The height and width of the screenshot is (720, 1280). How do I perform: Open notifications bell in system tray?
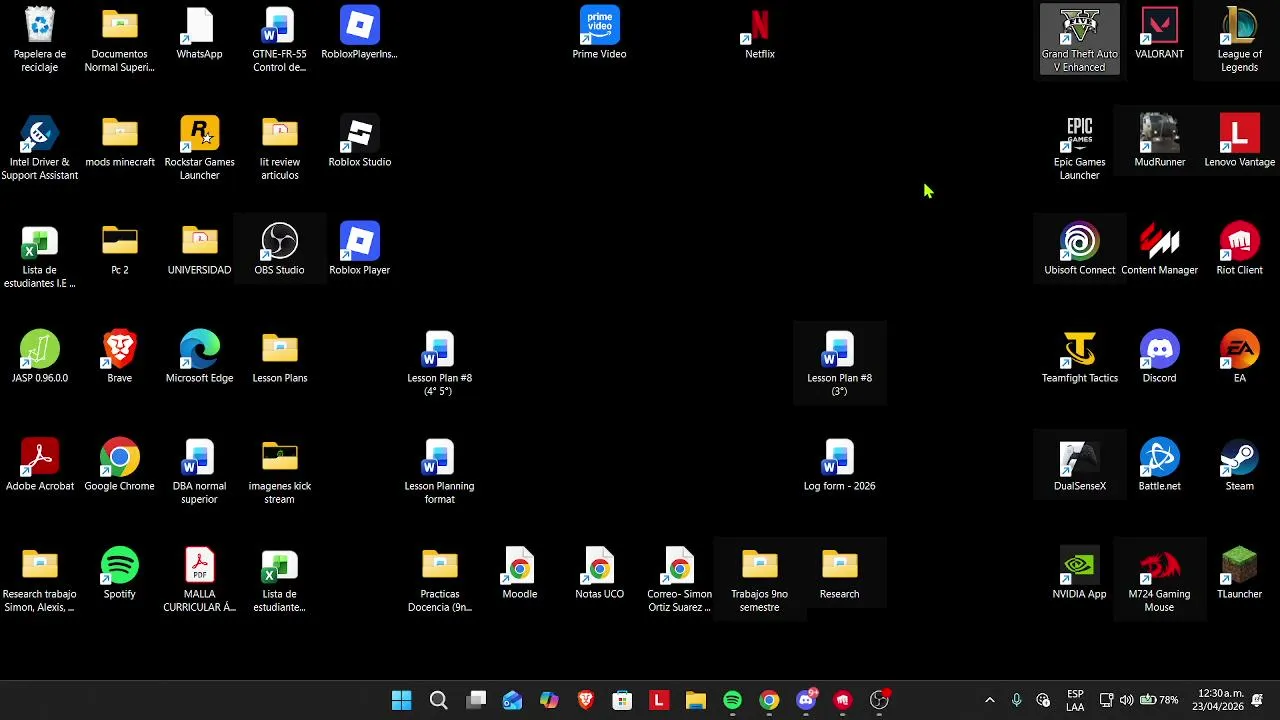(1258, 700)
